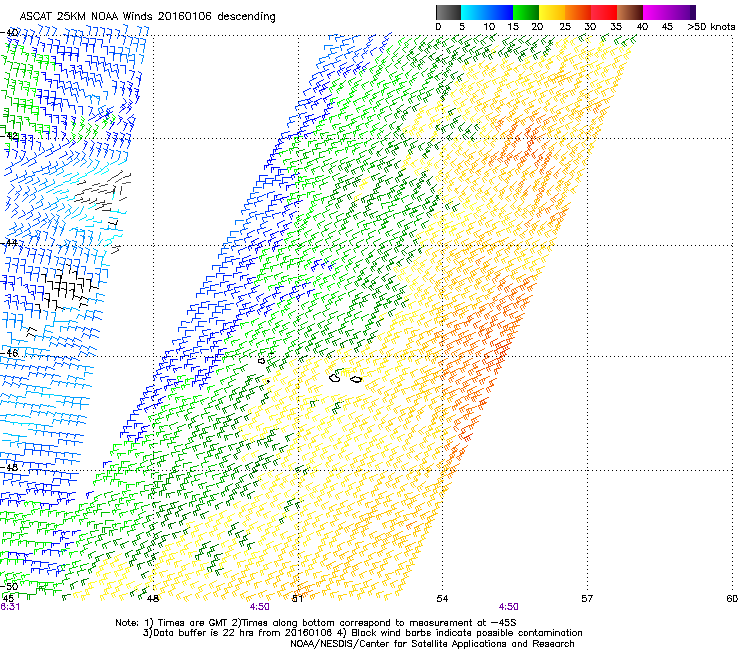This screenshot has width=740, height=650.
Task: Click the red 30-35 knots legend segment
Action: coord(604,12)
